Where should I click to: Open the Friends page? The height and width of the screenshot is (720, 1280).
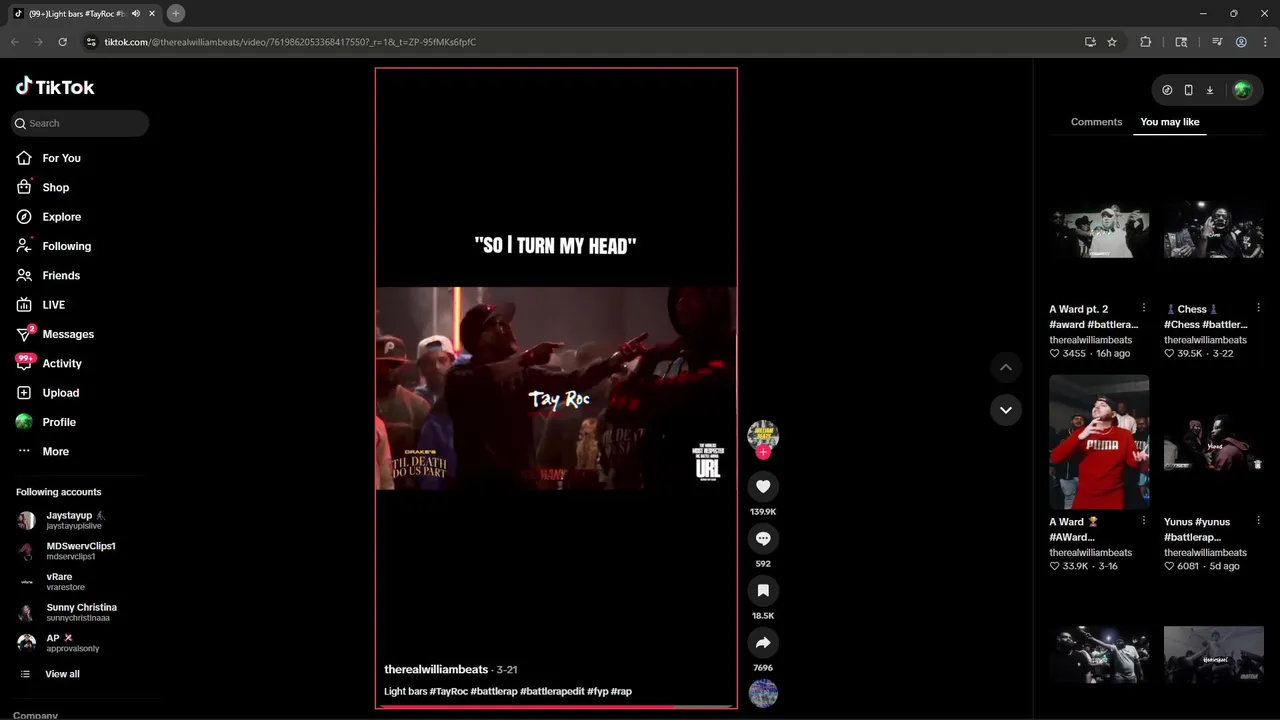coord(60,275)
